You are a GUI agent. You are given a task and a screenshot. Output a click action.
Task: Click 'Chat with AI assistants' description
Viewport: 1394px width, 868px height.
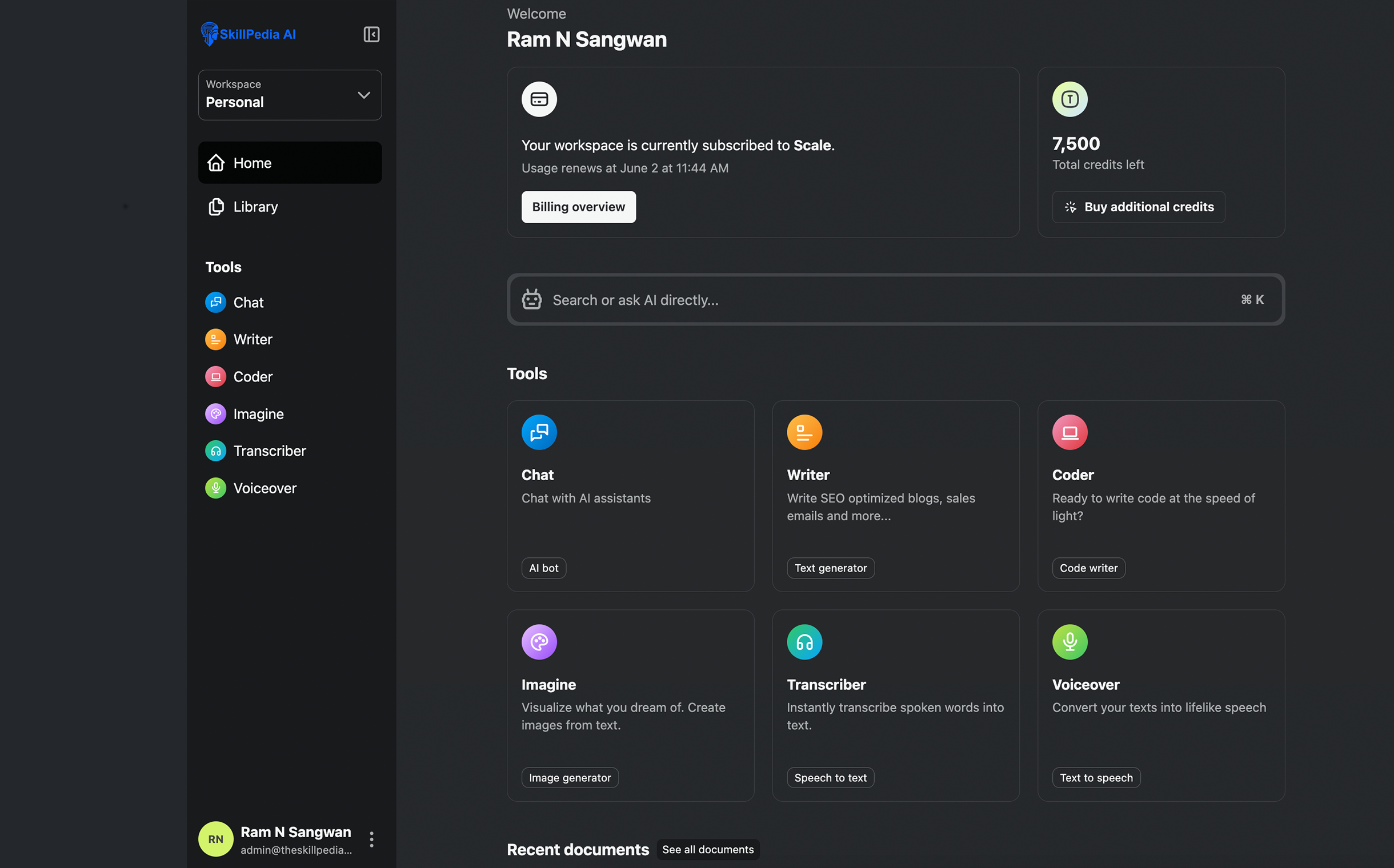586,499
